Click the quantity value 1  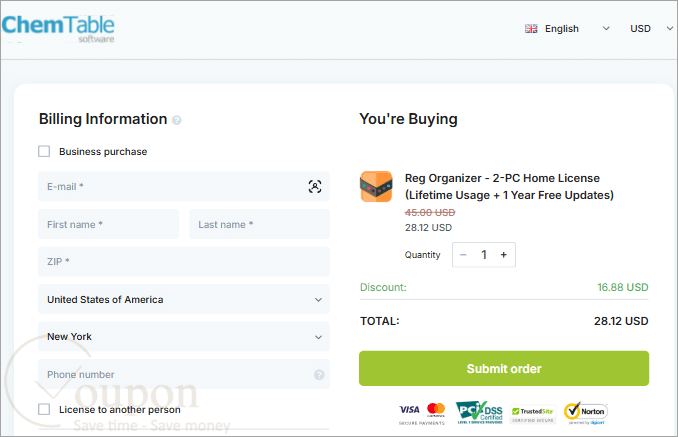click(x=484, y=255)
